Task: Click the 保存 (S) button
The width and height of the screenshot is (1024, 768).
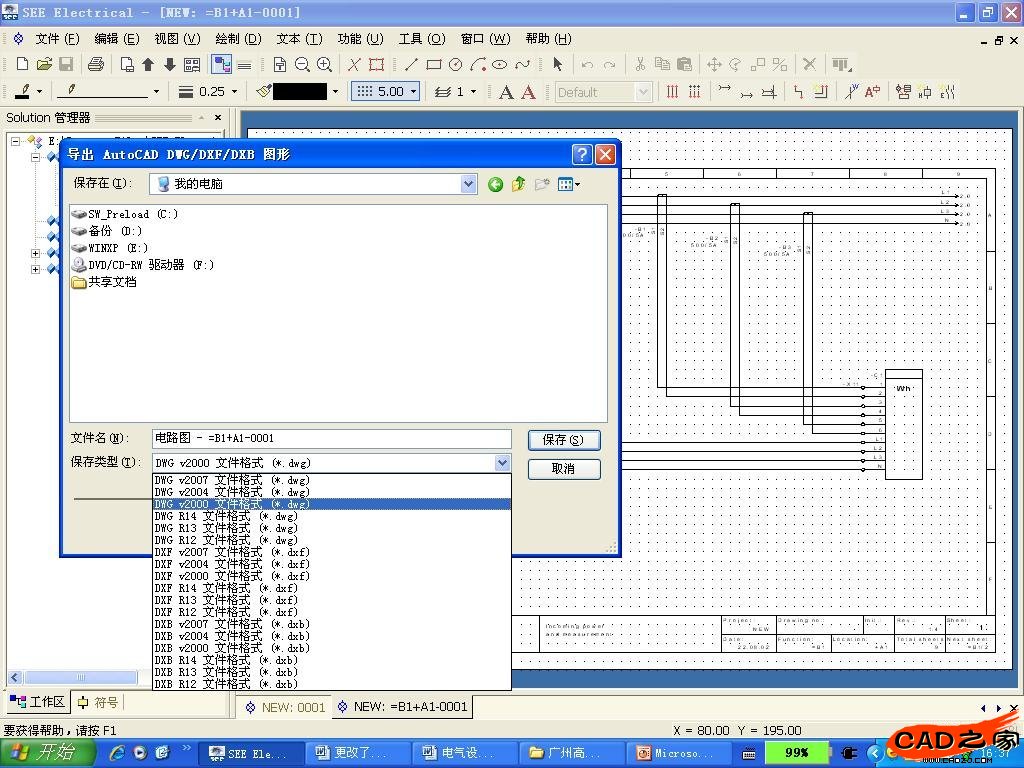Action: pyautogui.click(x=564, y=440)
